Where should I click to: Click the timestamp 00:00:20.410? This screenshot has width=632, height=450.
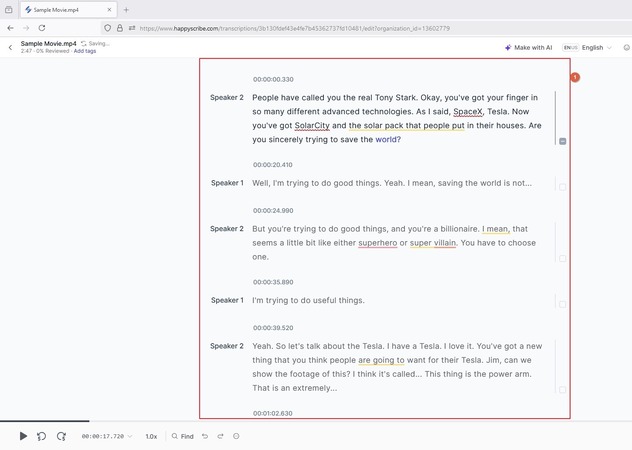(x=273, y=165)
